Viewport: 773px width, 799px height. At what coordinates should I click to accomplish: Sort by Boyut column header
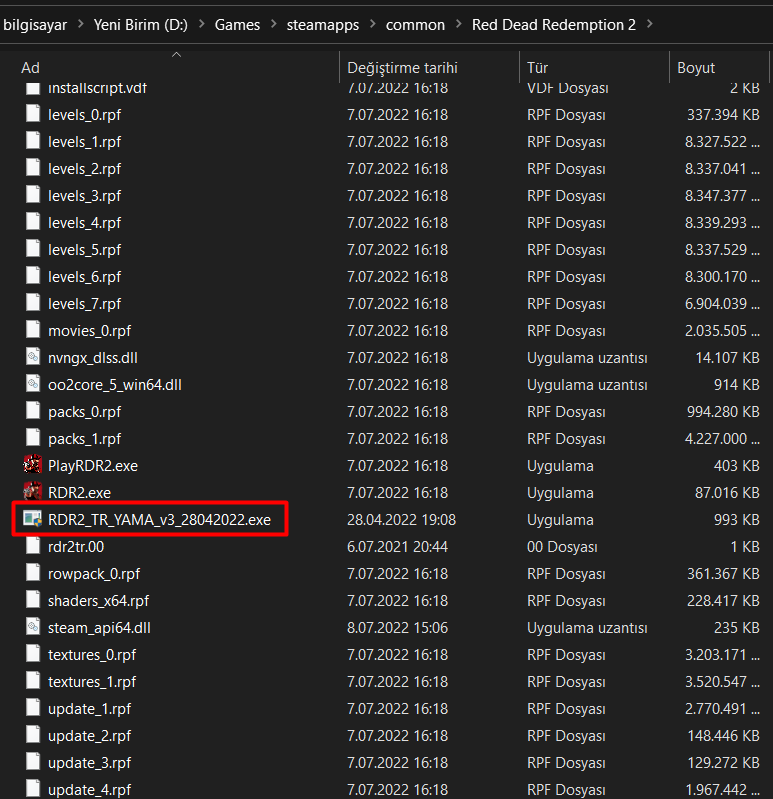click(x=696, y=67)
